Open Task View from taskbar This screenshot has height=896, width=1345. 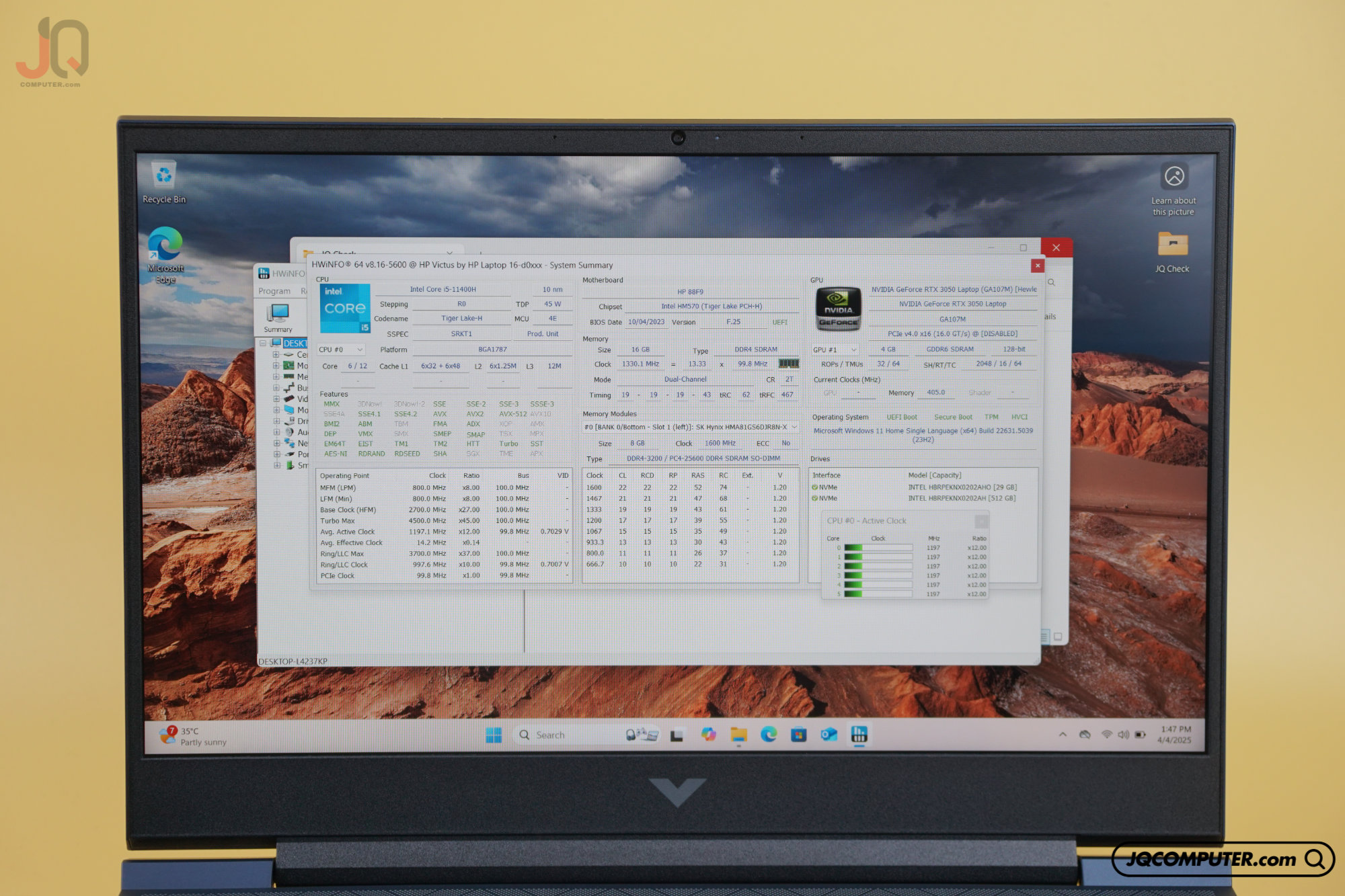(x=677, y=735)
